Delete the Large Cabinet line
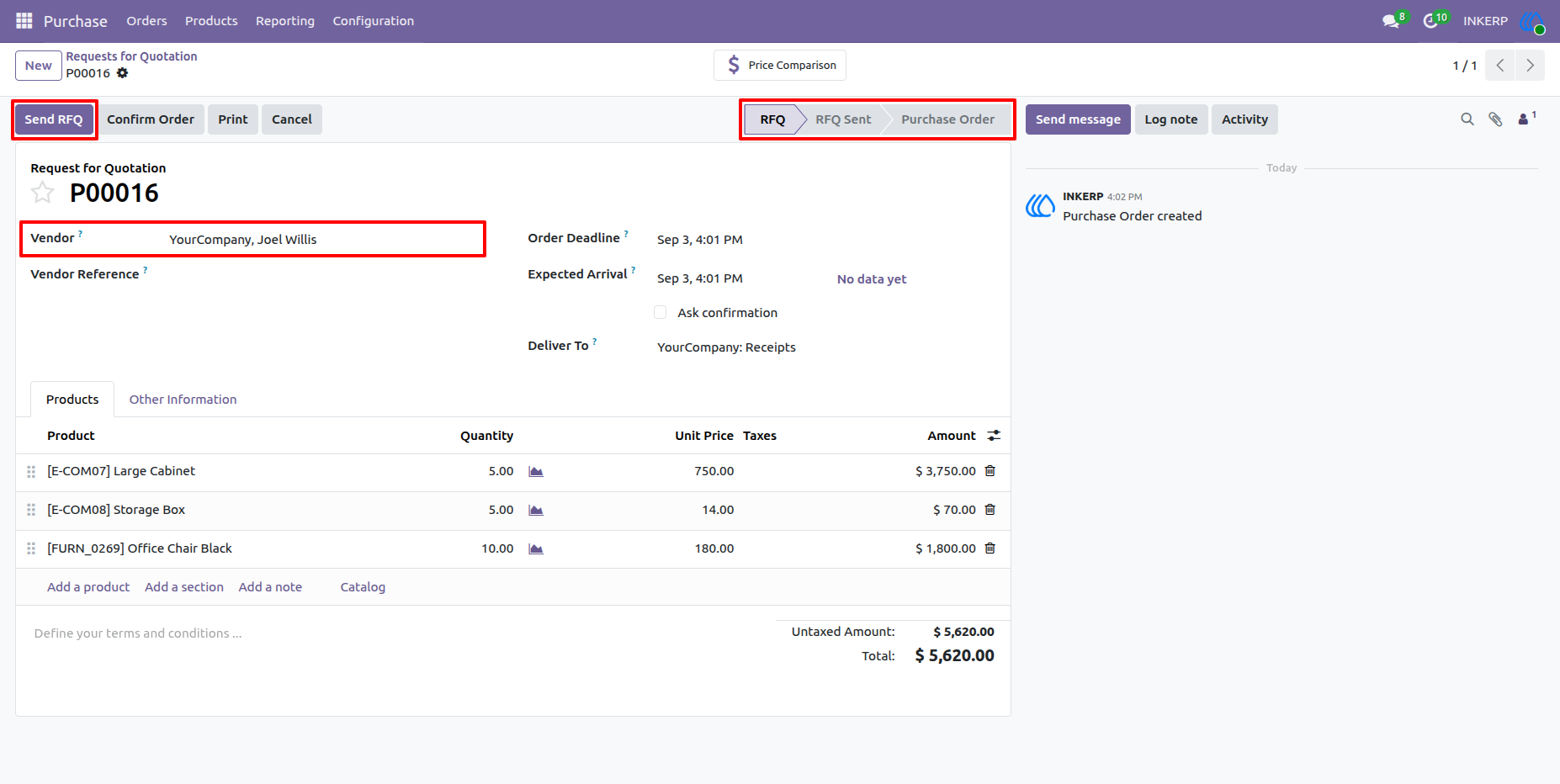 [x=990, y=471]
